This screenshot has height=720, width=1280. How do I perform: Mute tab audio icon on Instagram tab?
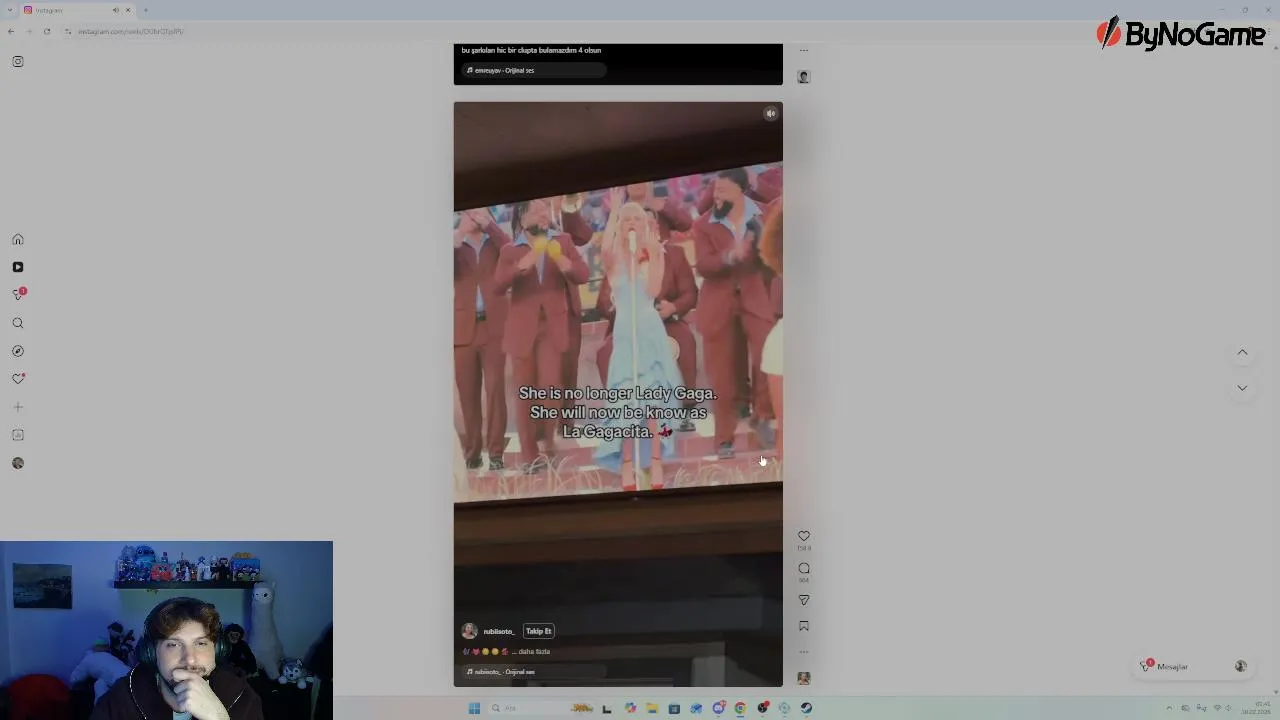(x=116, y=10)
